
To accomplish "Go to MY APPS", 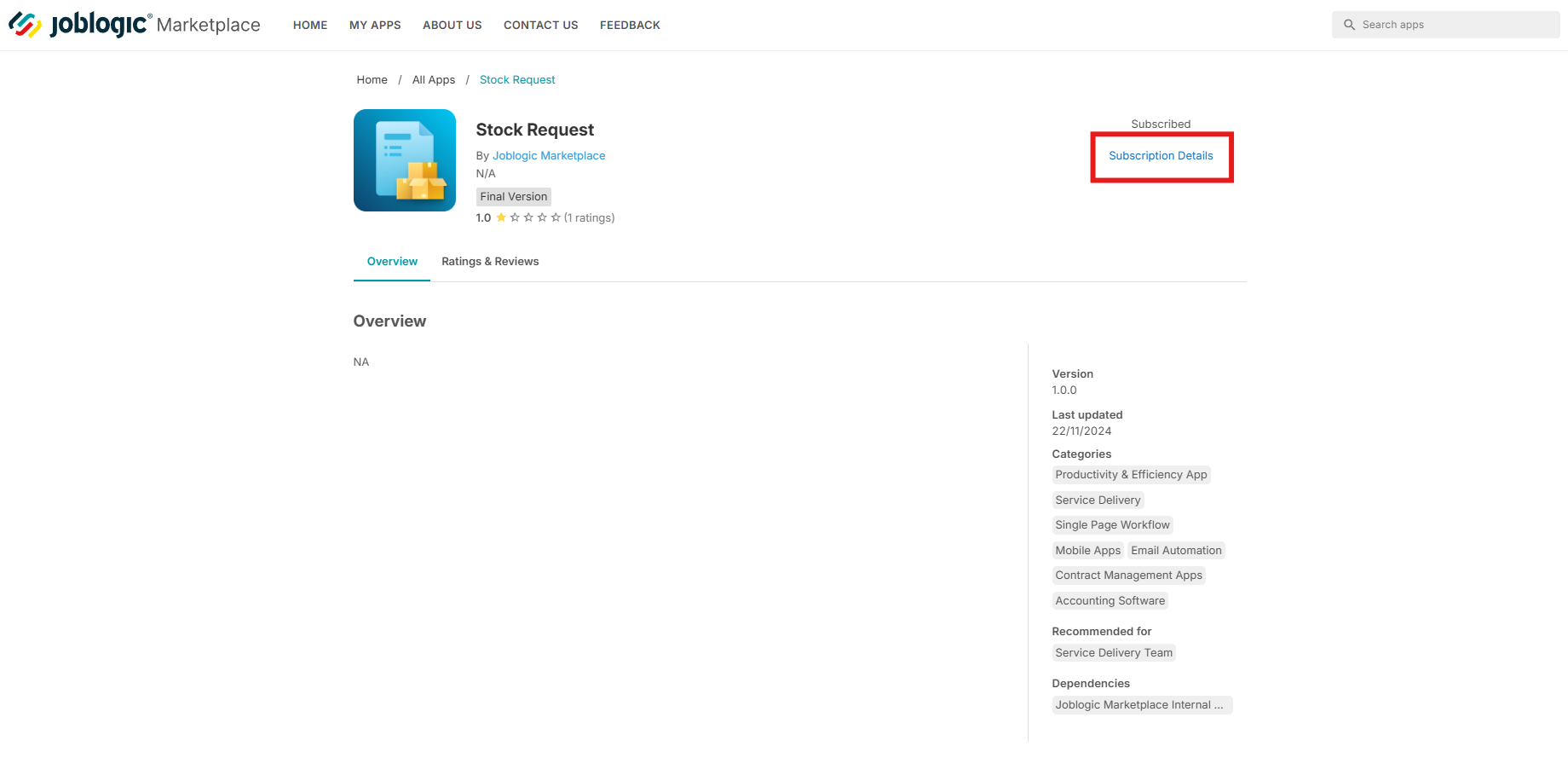I will click(375, 25).
